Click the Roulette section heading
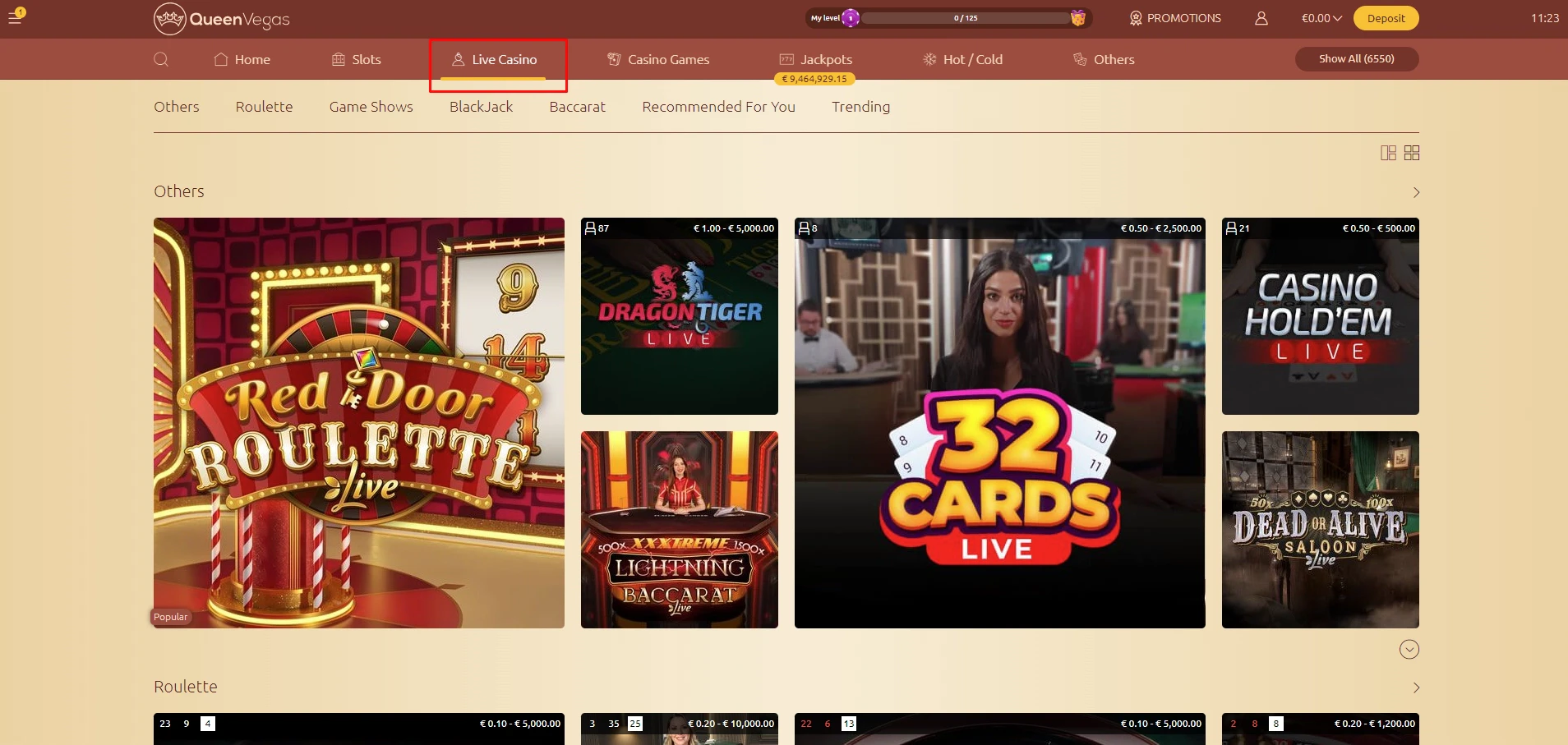1568x745 pixels. (x=186, y=687)
